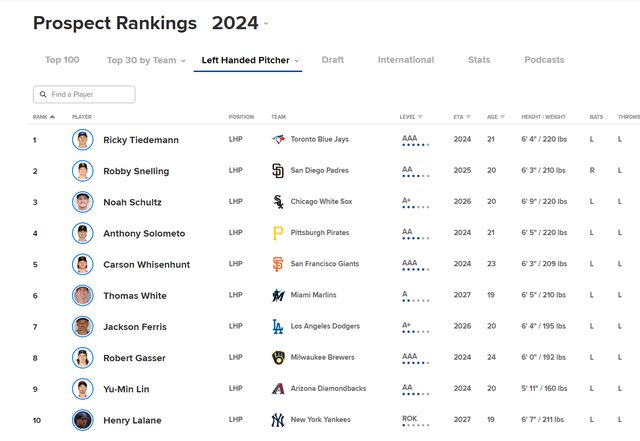Image resolution: width=640 pixels, height=441 pixels.
Task: Sort table by Rank column header
Action: coord(43,117)
